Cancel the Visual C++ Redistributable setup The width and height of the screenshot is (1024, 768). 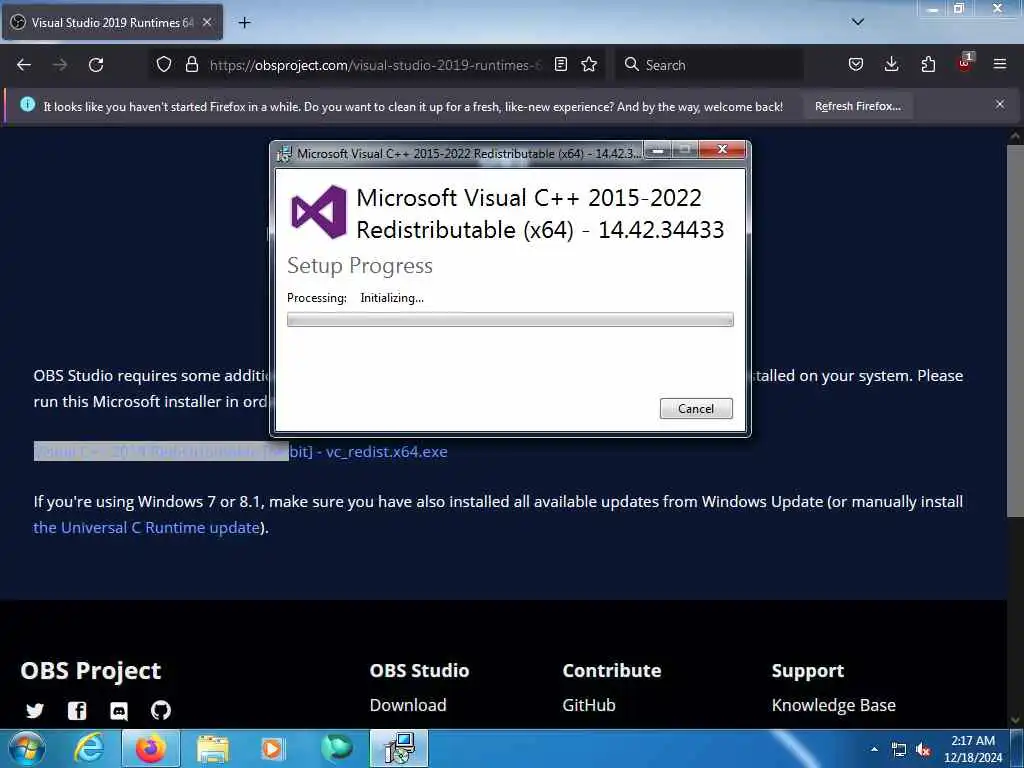pos(696,409)
